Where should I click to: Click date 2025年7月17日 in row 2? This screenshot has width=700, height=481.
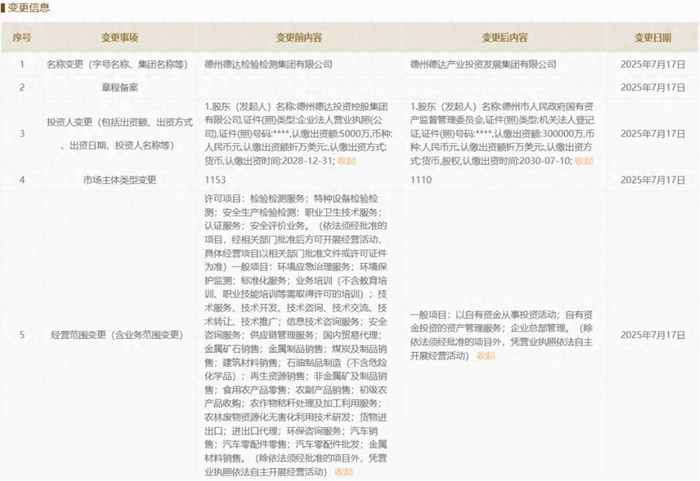[x=653, y=88]
